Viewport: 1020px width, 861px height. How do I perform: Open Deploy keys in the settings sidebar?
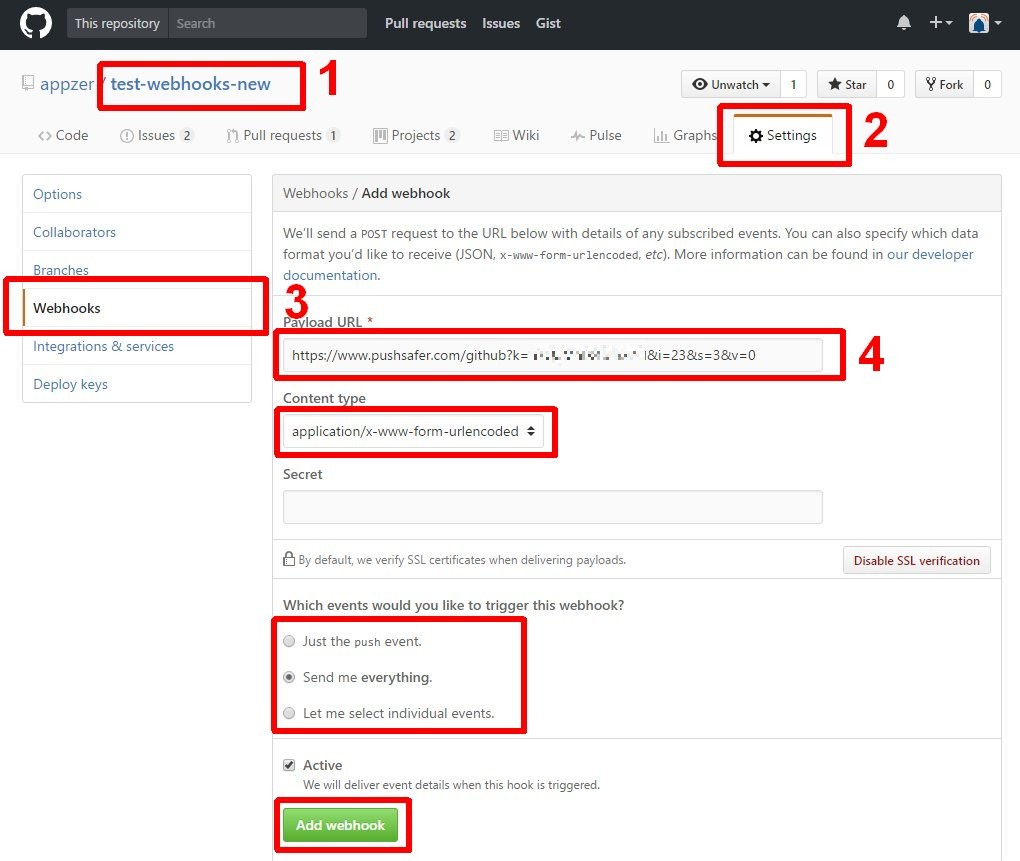point(137,384)
